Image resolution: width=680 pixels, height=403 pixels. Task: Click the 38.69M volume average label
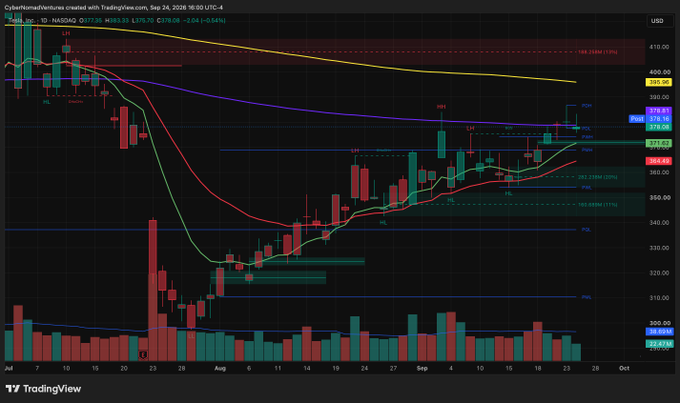(659, 331)
